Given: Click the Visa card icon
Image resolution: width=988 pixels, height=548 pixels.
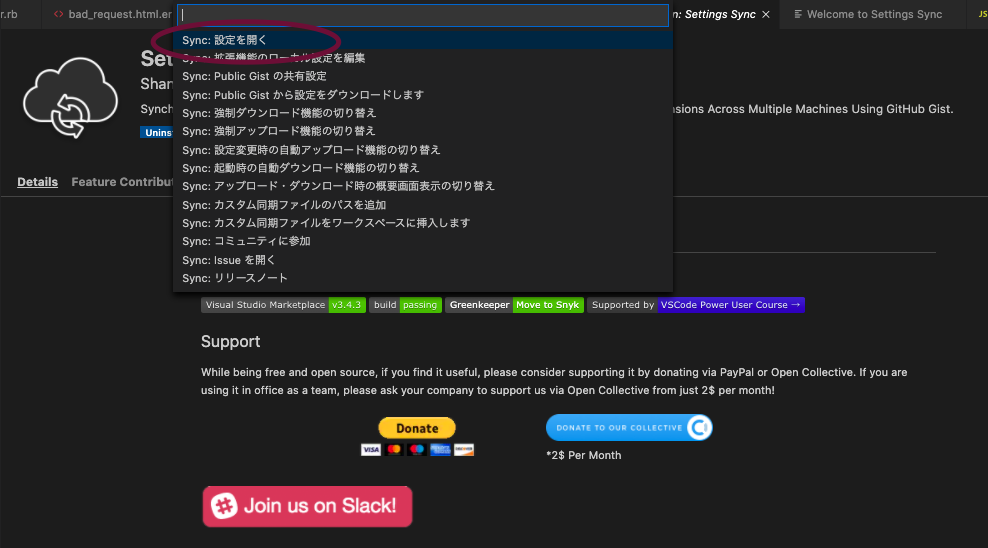Looking at the screenshot, I should click(x=370, y=450).
